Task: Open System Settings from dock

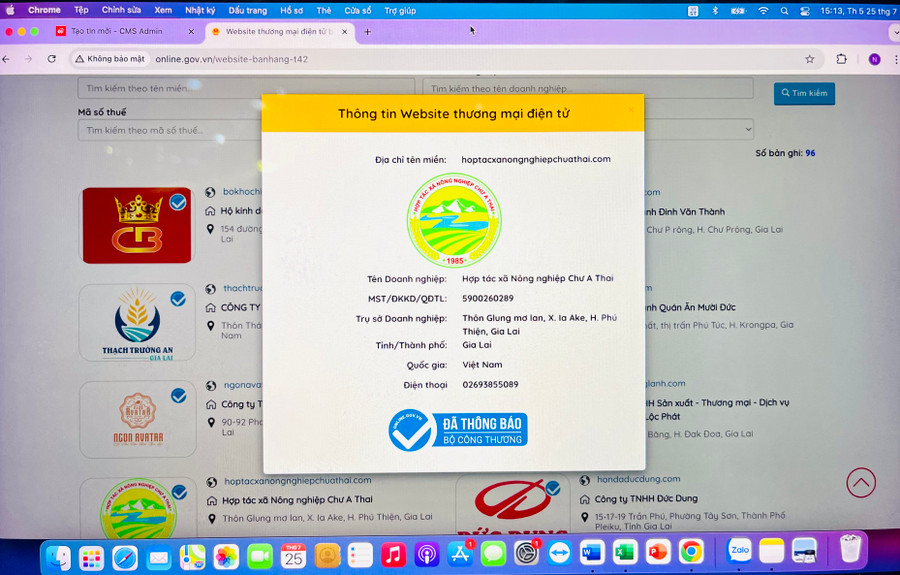Action: point(526,554)
